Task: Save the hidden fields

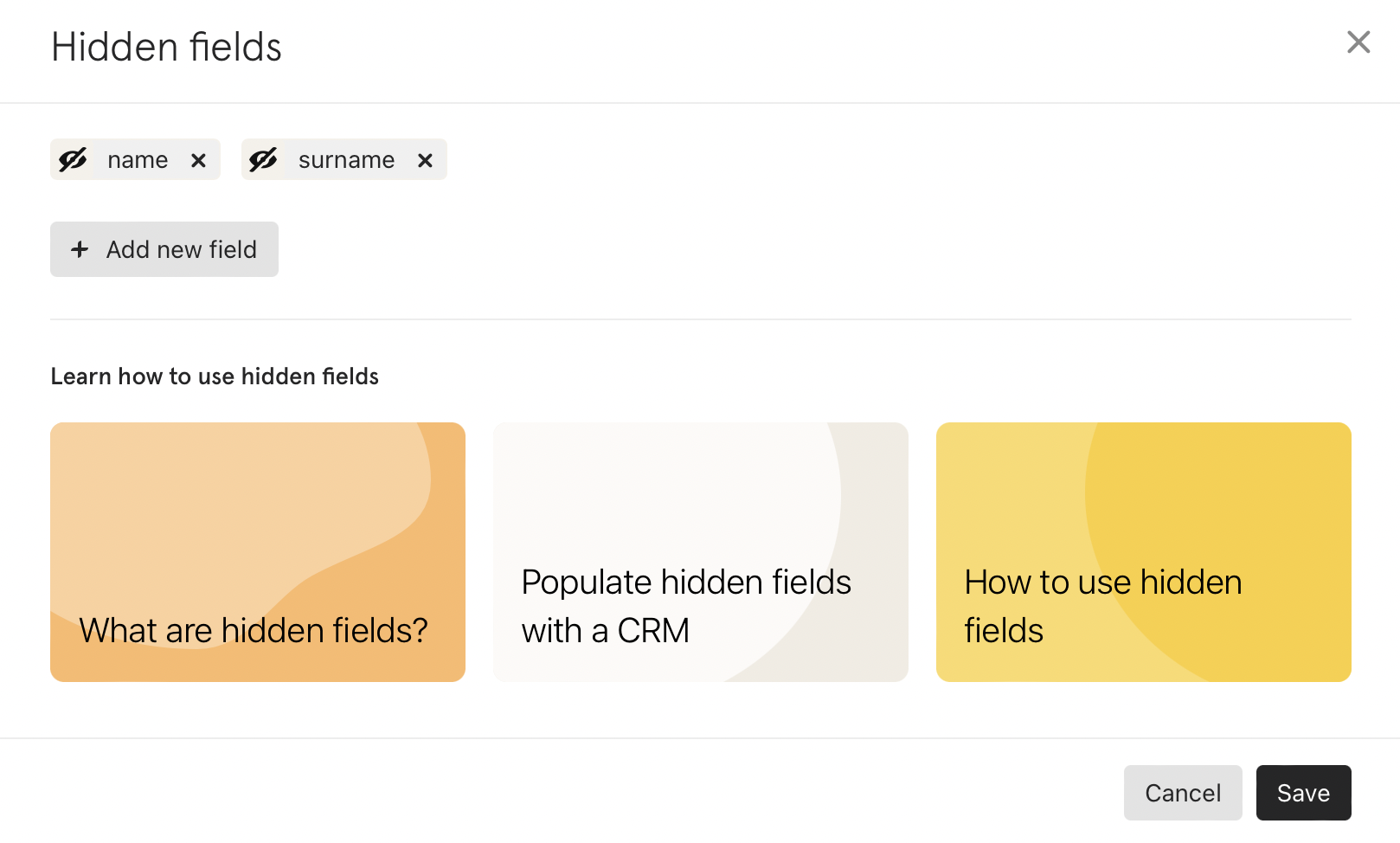Action: [1303, 793]
